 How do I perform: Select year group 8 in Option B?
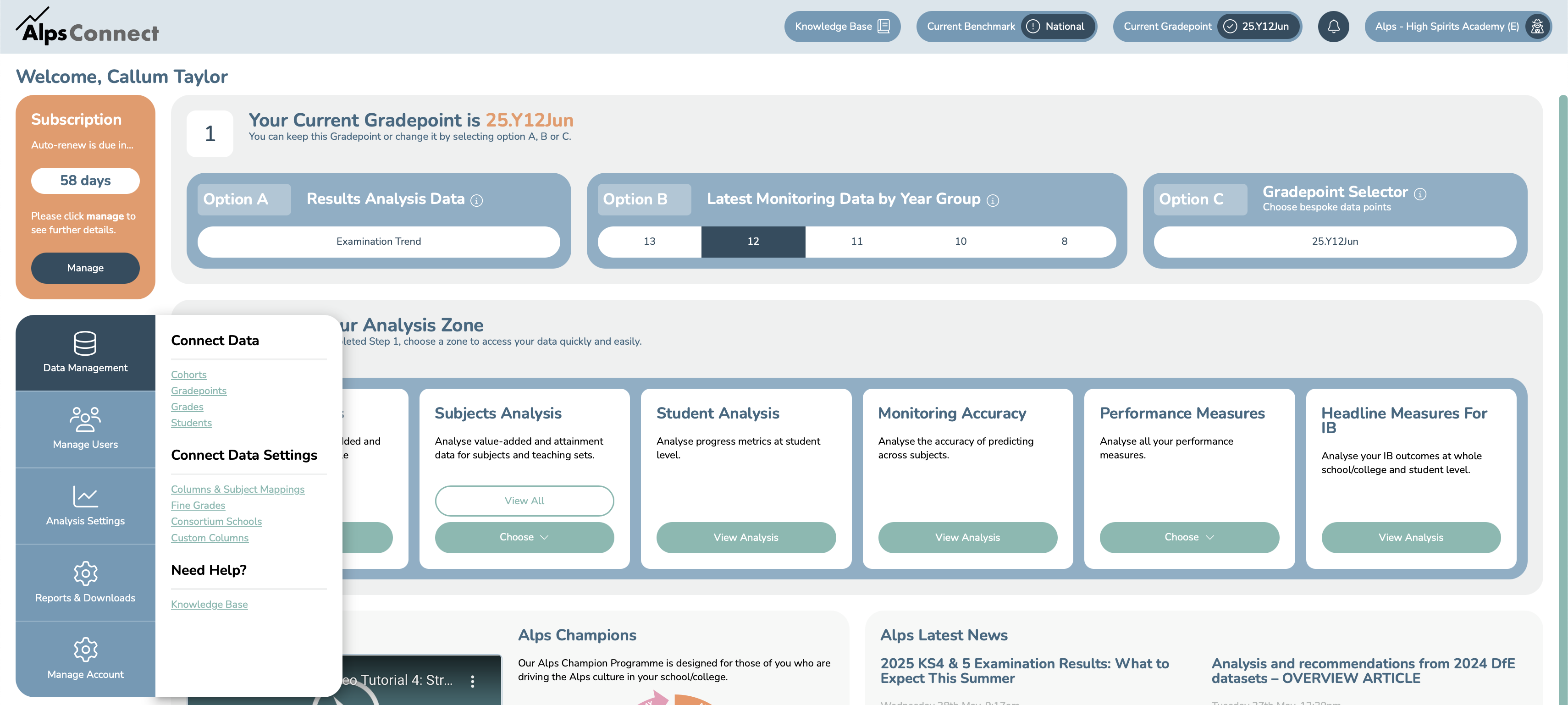pos(1064,242)
